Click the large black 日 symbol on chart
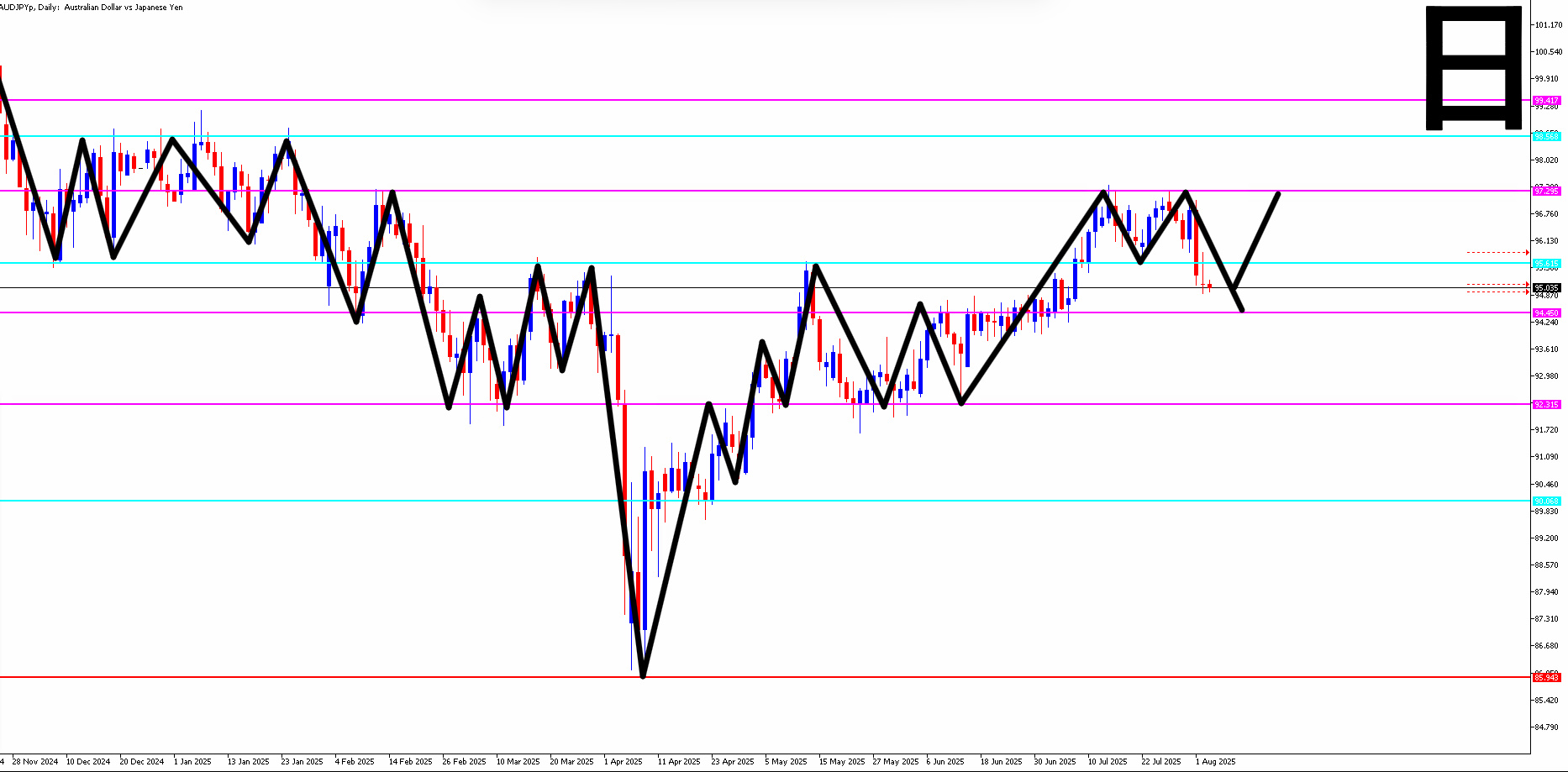The width and height of the screenshot is (1568, 772). coord(1473,68)
